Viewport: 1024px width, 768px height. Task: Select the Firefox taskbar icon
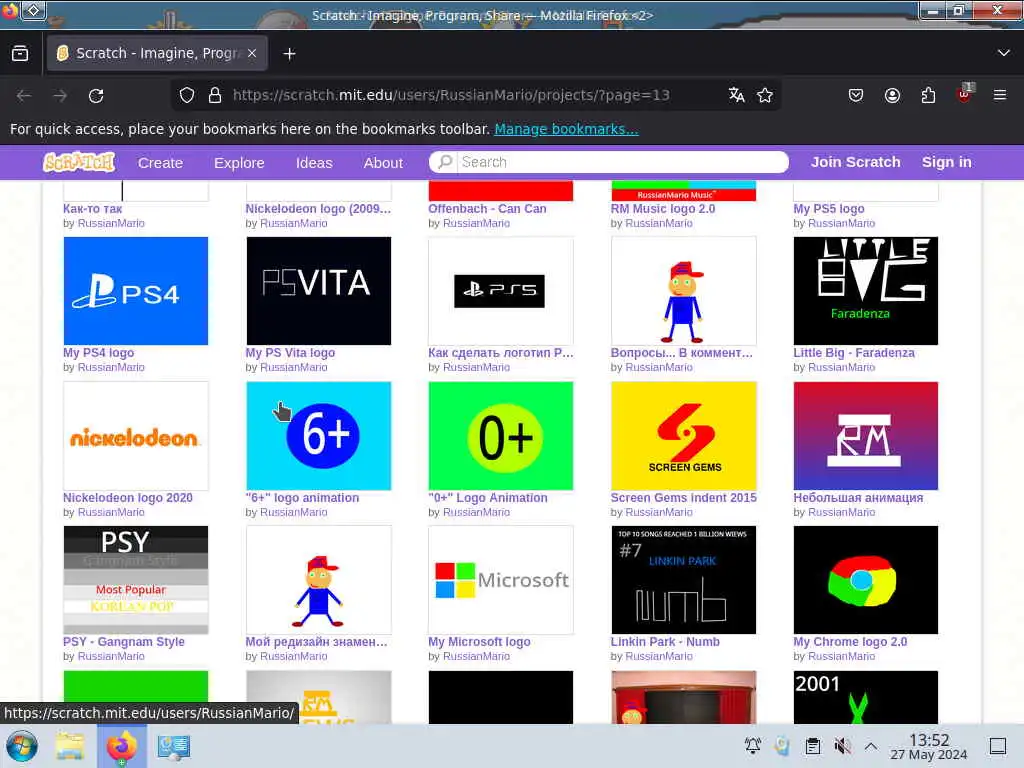(x=121, y=746)
